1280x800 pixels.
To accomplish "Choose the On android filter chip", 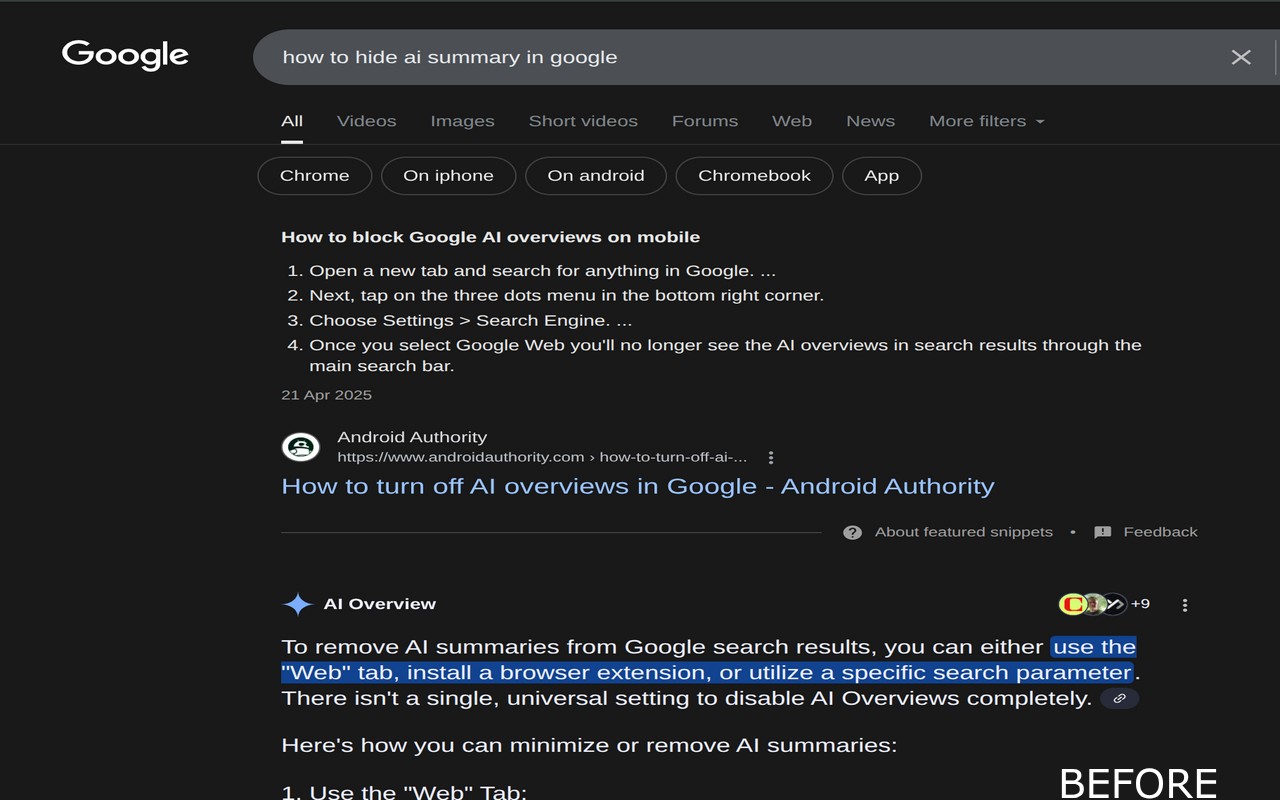I will click(596, 176).
